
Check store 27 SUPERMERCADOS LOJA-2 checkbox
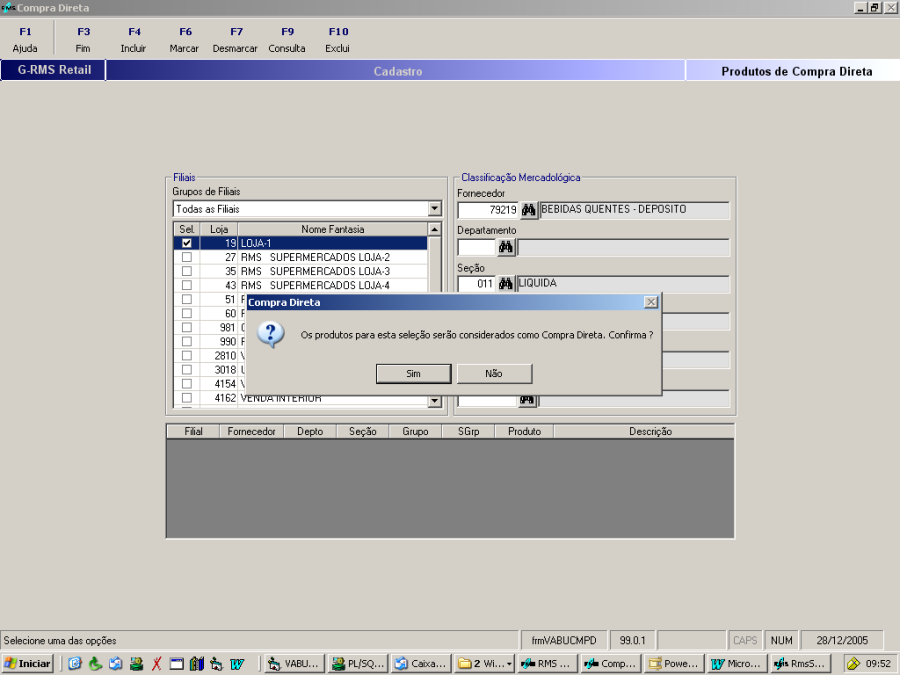point(187,257)
